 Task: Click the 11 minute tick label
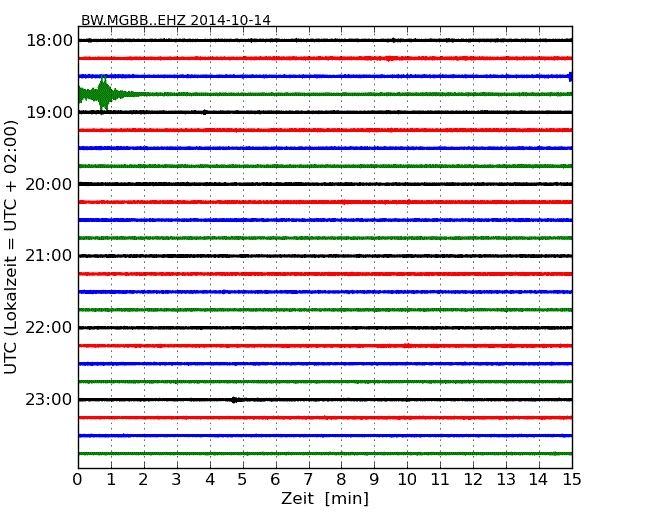point(440,480)
